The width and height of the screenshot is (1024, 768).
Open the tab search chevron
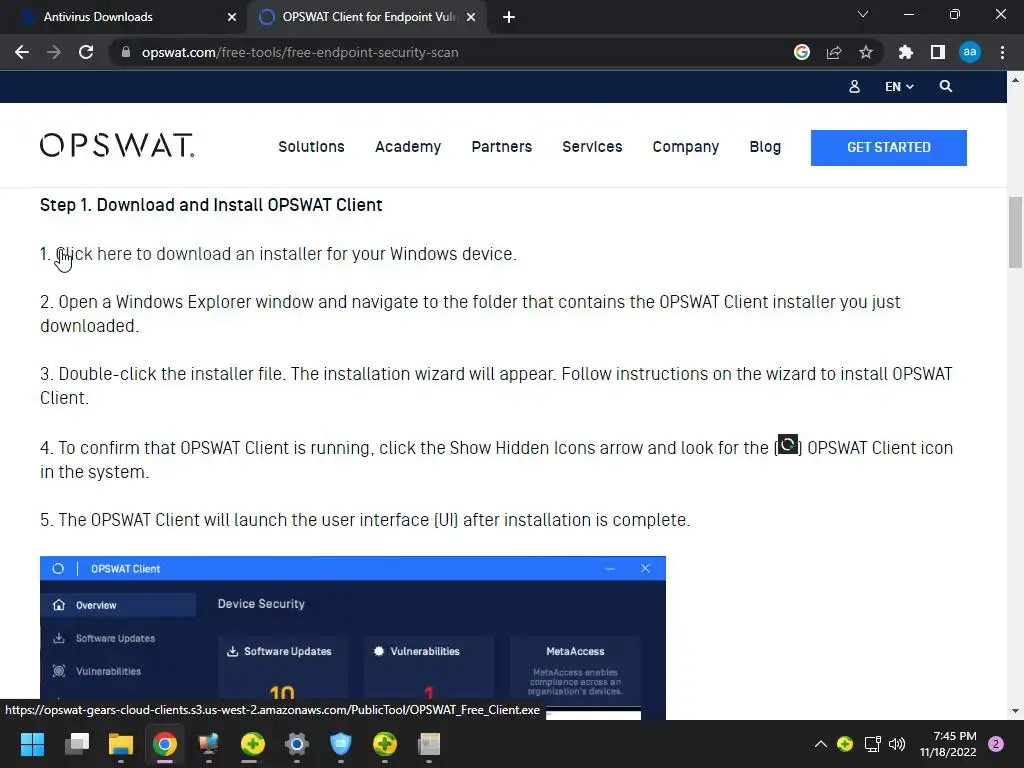point(863,14)
